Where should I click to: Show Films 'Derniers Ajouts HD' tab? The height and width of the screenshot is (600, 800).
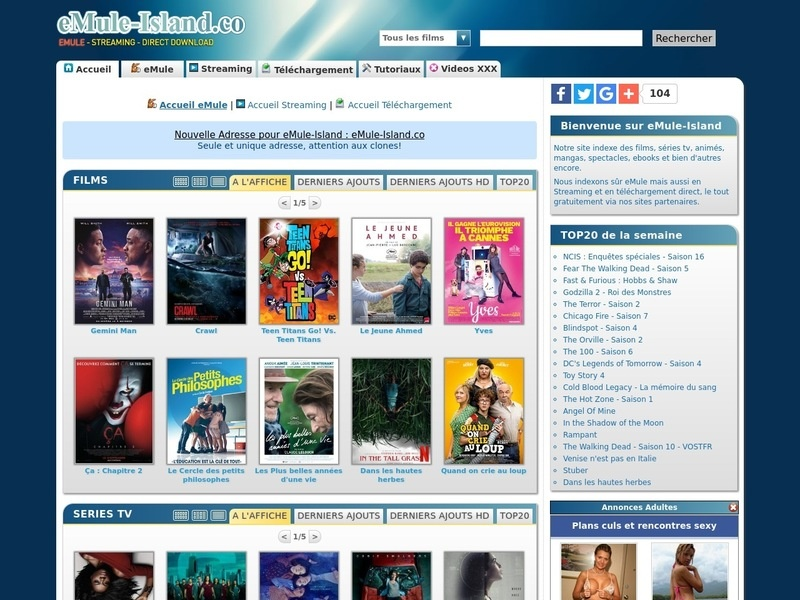[x=439, y=182]
